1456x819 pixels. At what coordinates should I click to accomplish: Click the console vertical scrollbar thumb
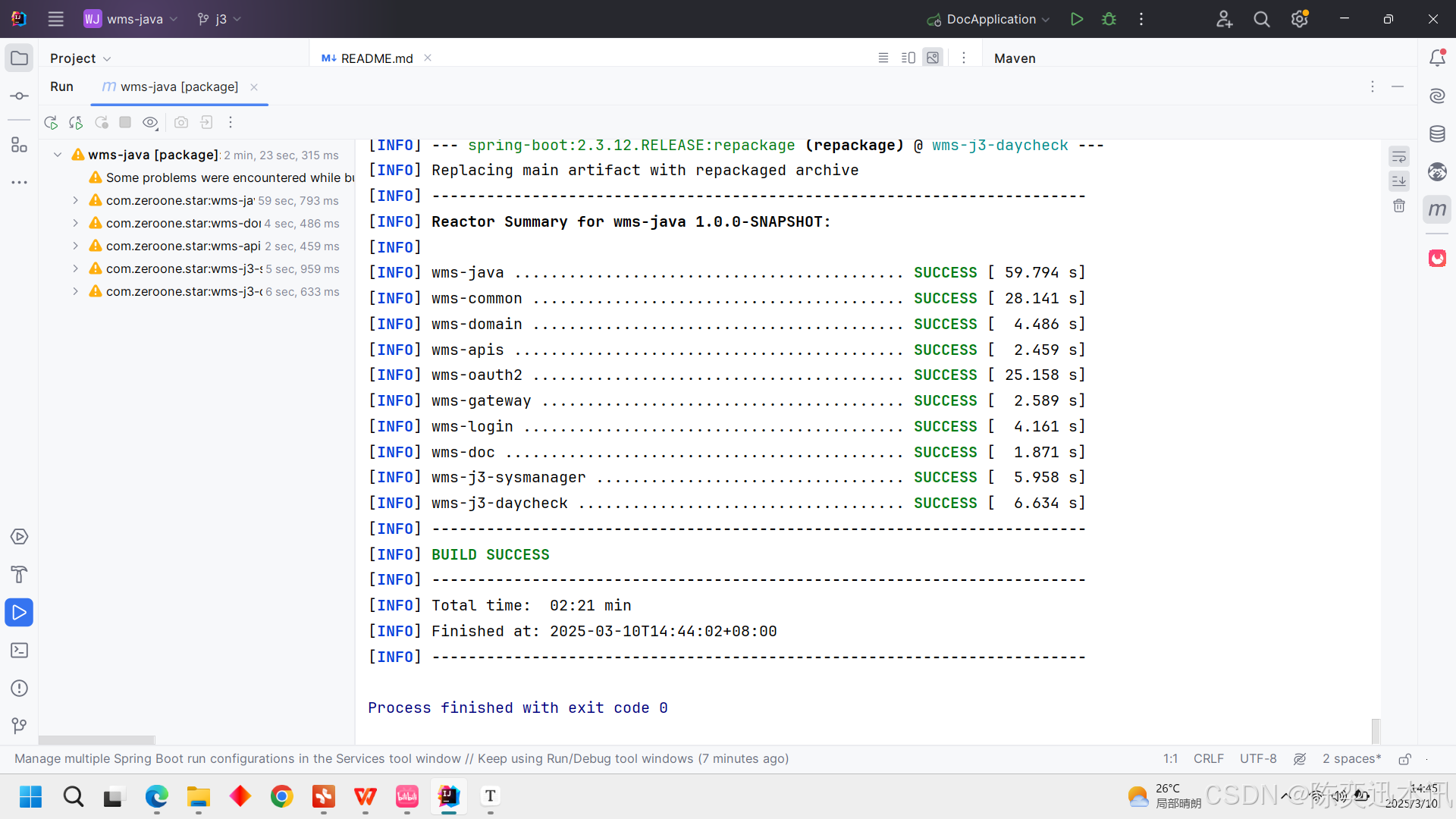click(1376, 730)
